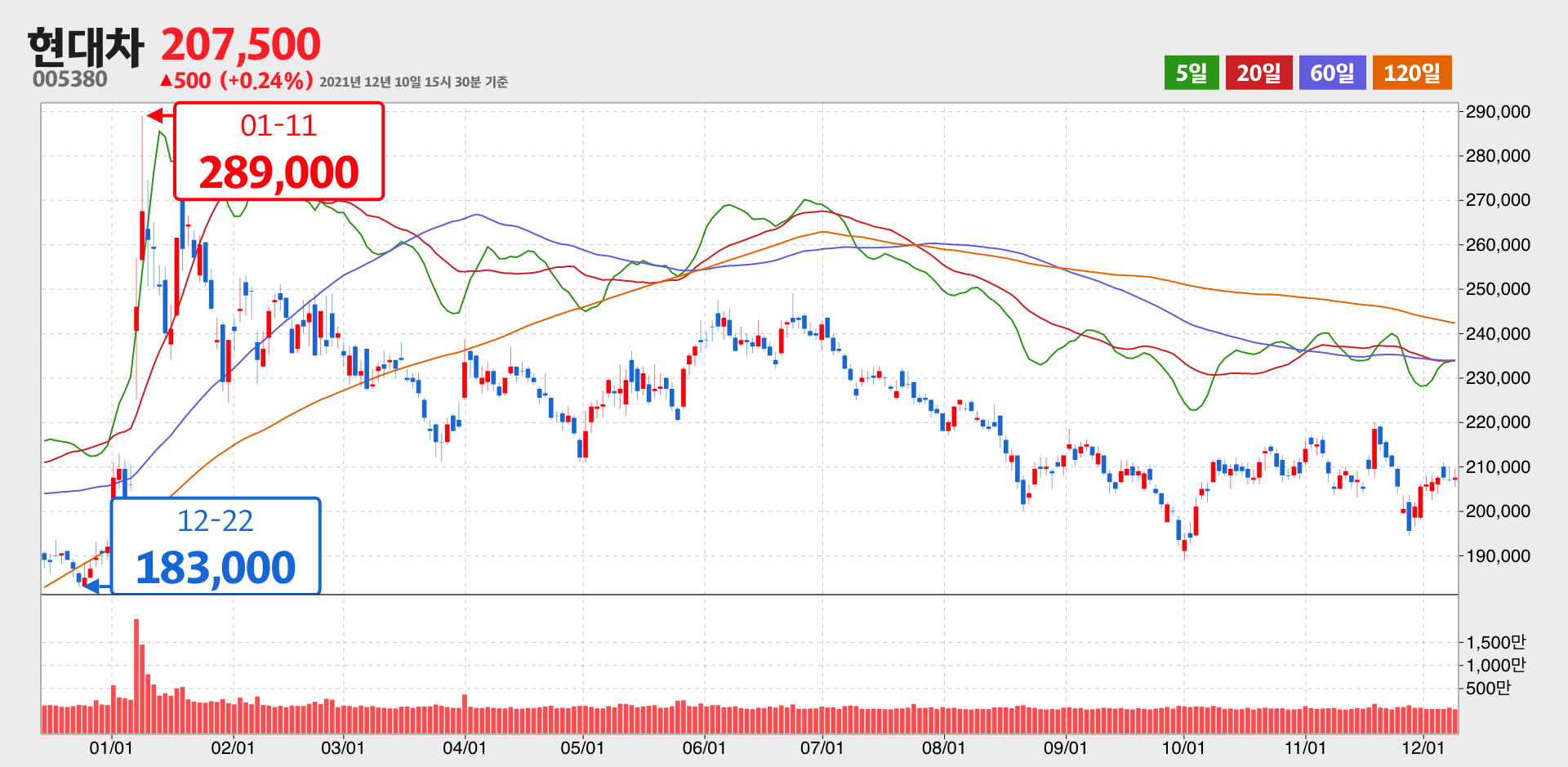Click the 03/01 date axis label
The width and height of the screenshot is (1568, 767).
coord(343,747)
